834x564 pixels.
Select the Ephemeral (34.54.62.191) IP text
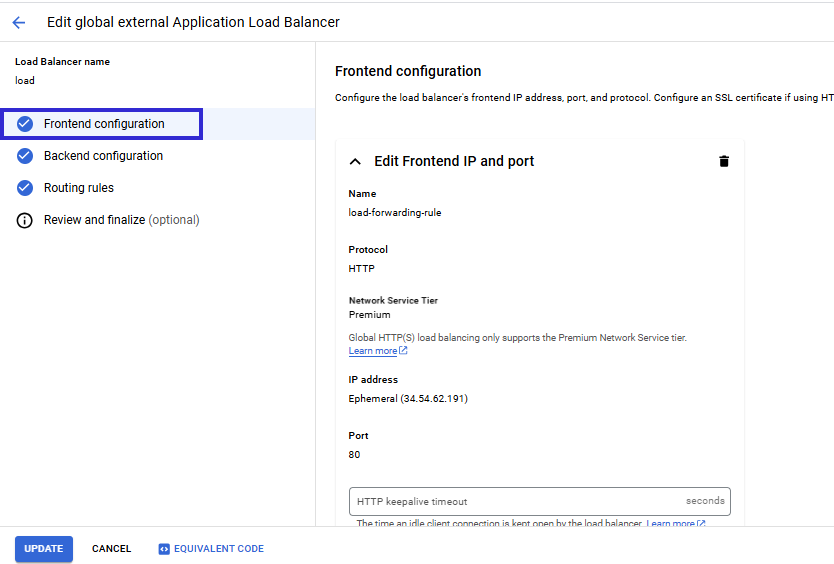[408, 399]
